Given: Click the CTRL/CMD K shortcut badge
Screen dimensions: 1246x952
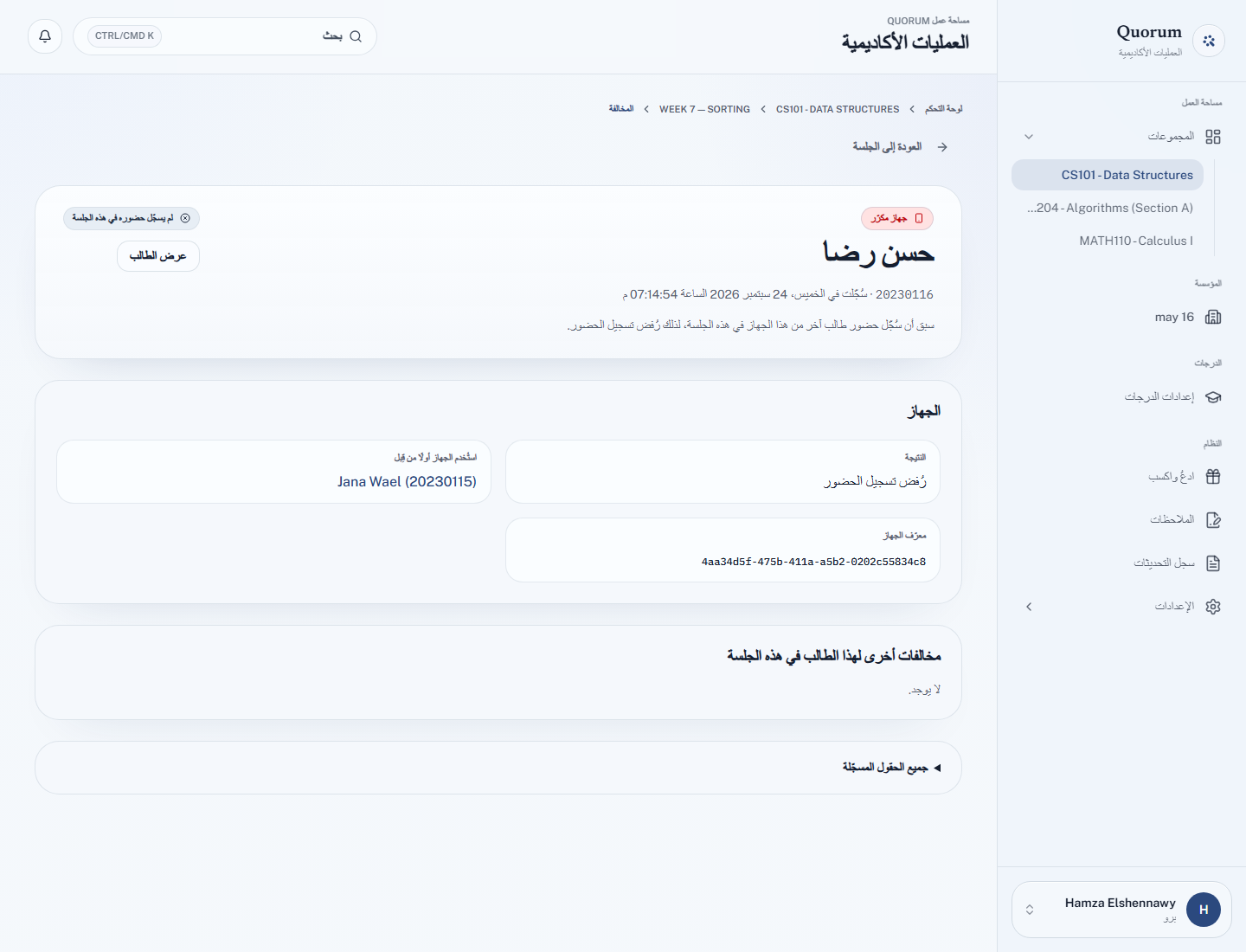Looking at the screenshot, I should 125,36.
